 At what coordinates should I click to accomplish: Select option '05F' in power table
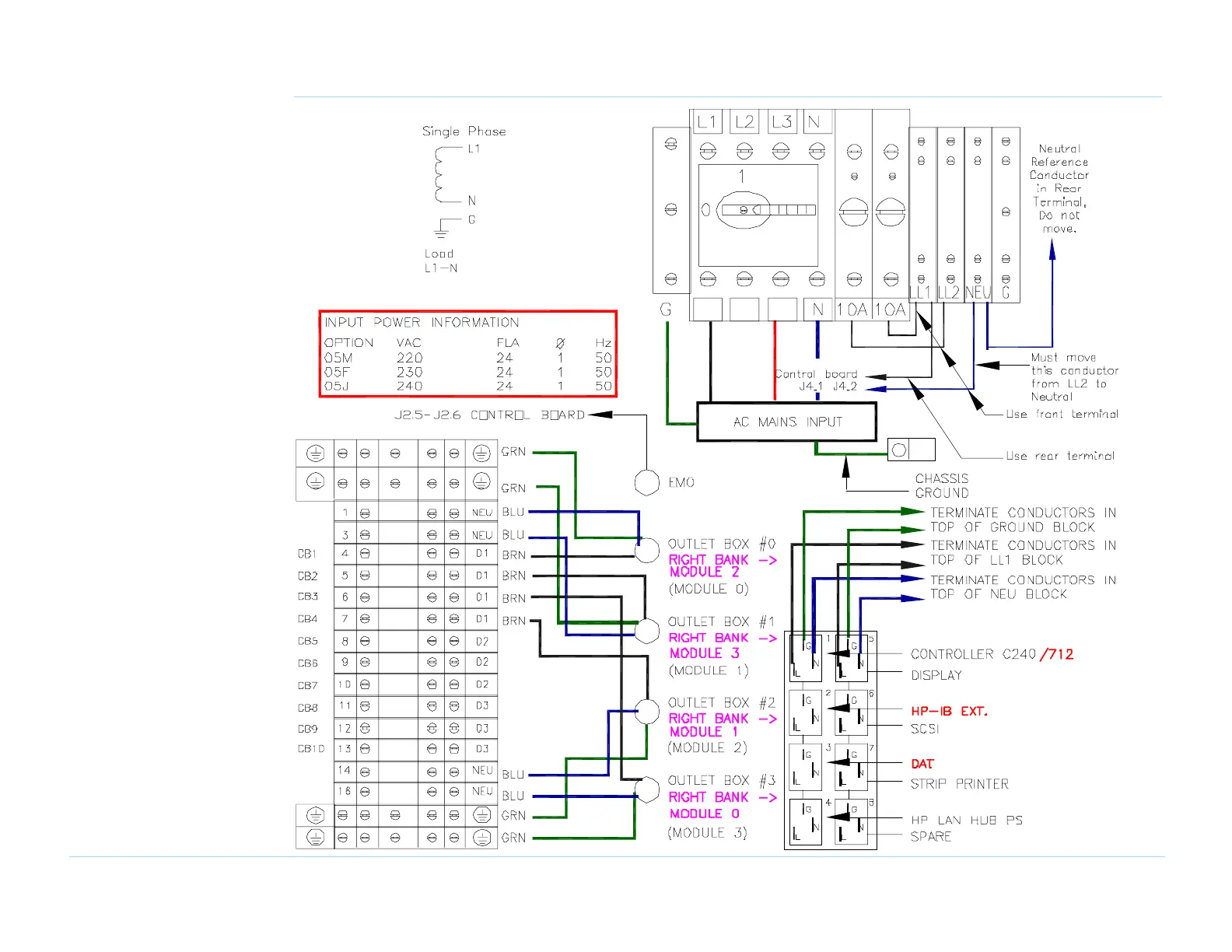click(338, 372)
